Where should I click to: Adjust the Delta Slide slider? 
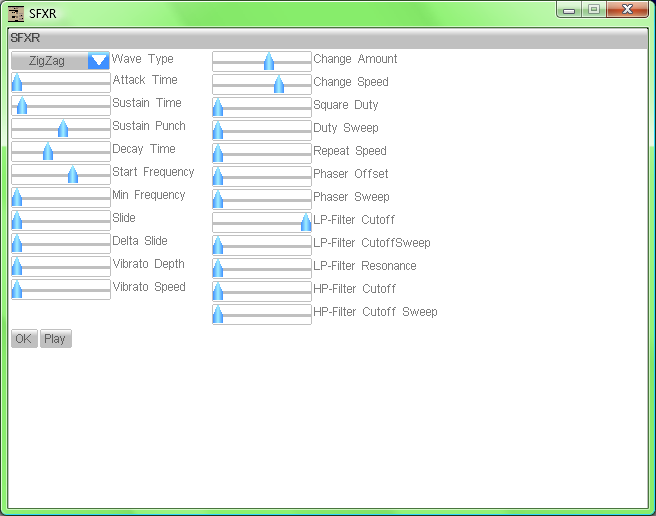[x=61, y=244]
